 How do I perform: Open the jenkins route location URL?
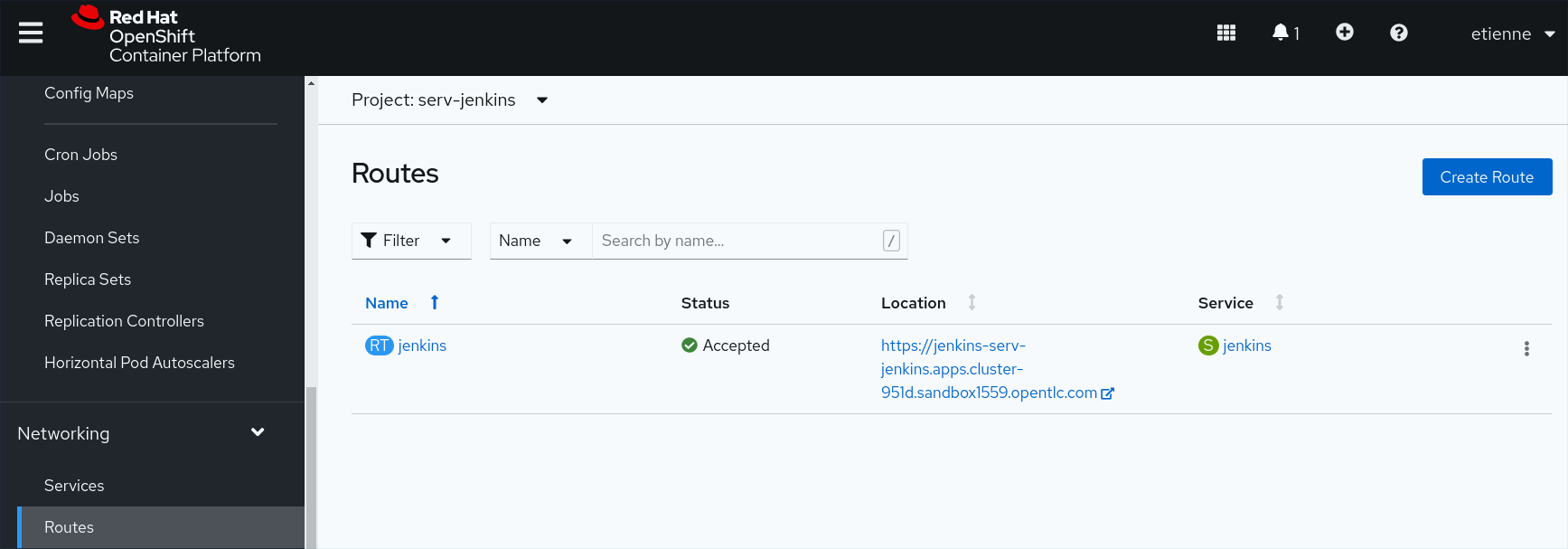coord(989,369)
